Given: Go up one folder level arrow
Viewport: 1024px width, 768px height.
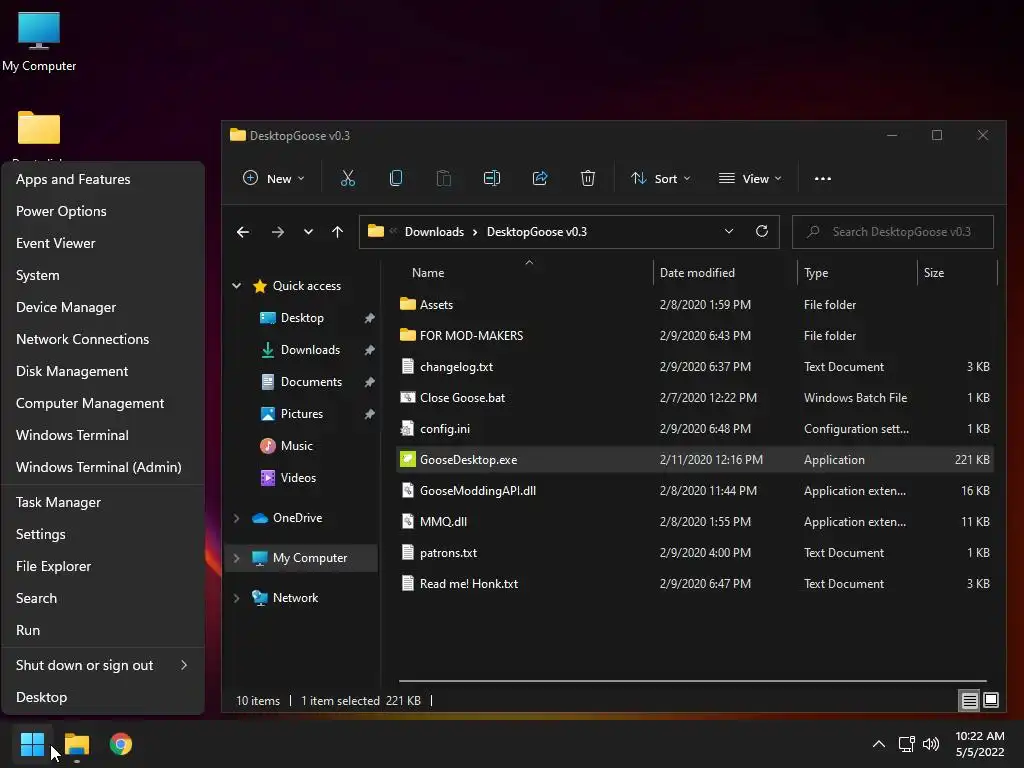Looking at the screenshot, I should click(337, 232).
